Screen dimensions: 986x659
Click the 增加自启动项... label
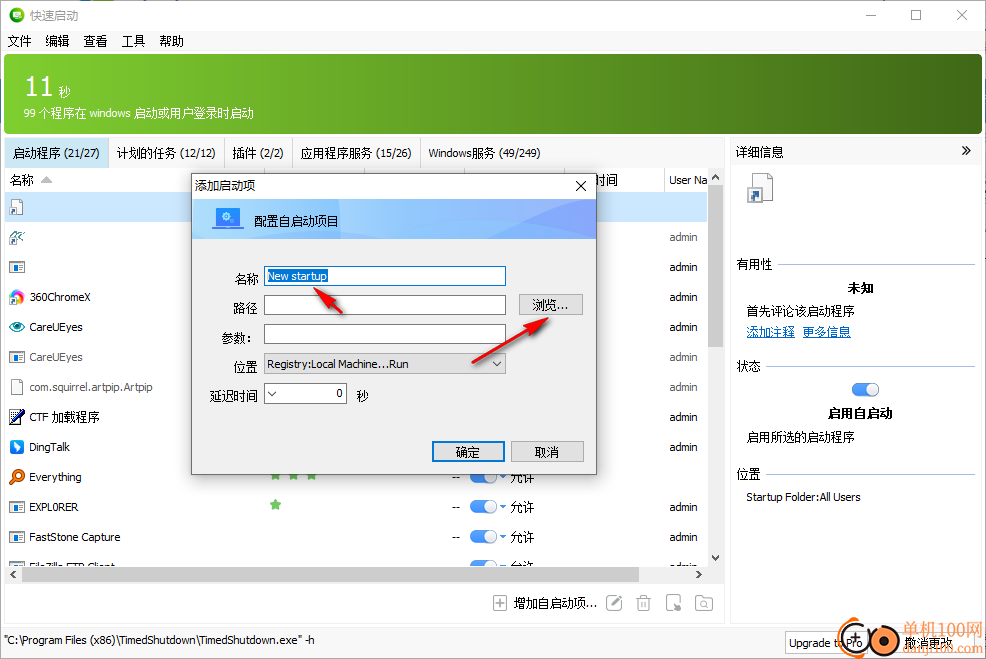[x=555, y=604]
